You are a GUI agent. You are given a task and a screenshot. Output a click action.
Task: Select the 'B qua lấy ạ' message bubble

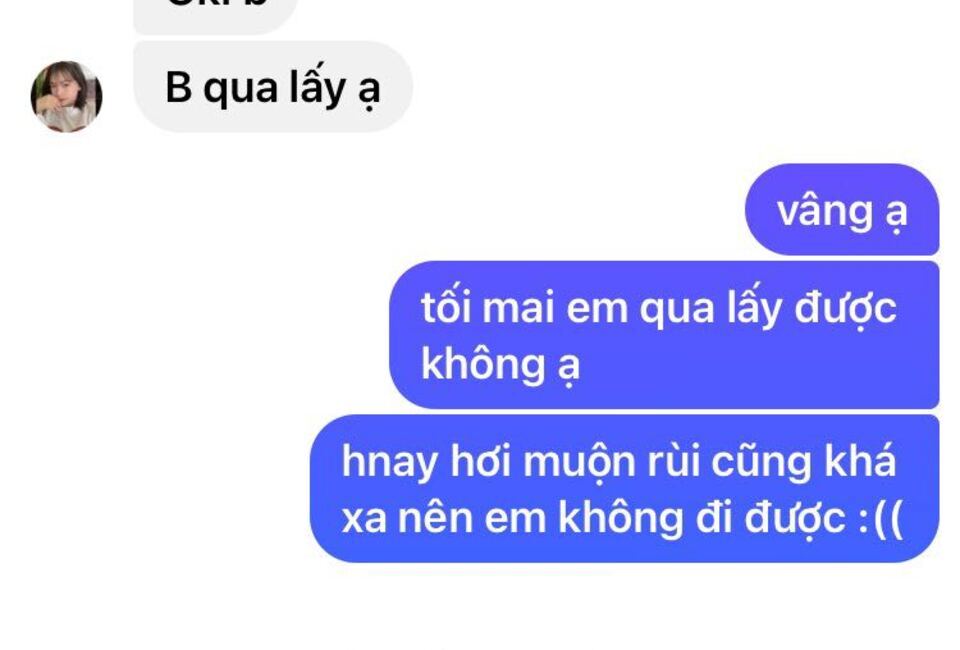tap(273, 87)
